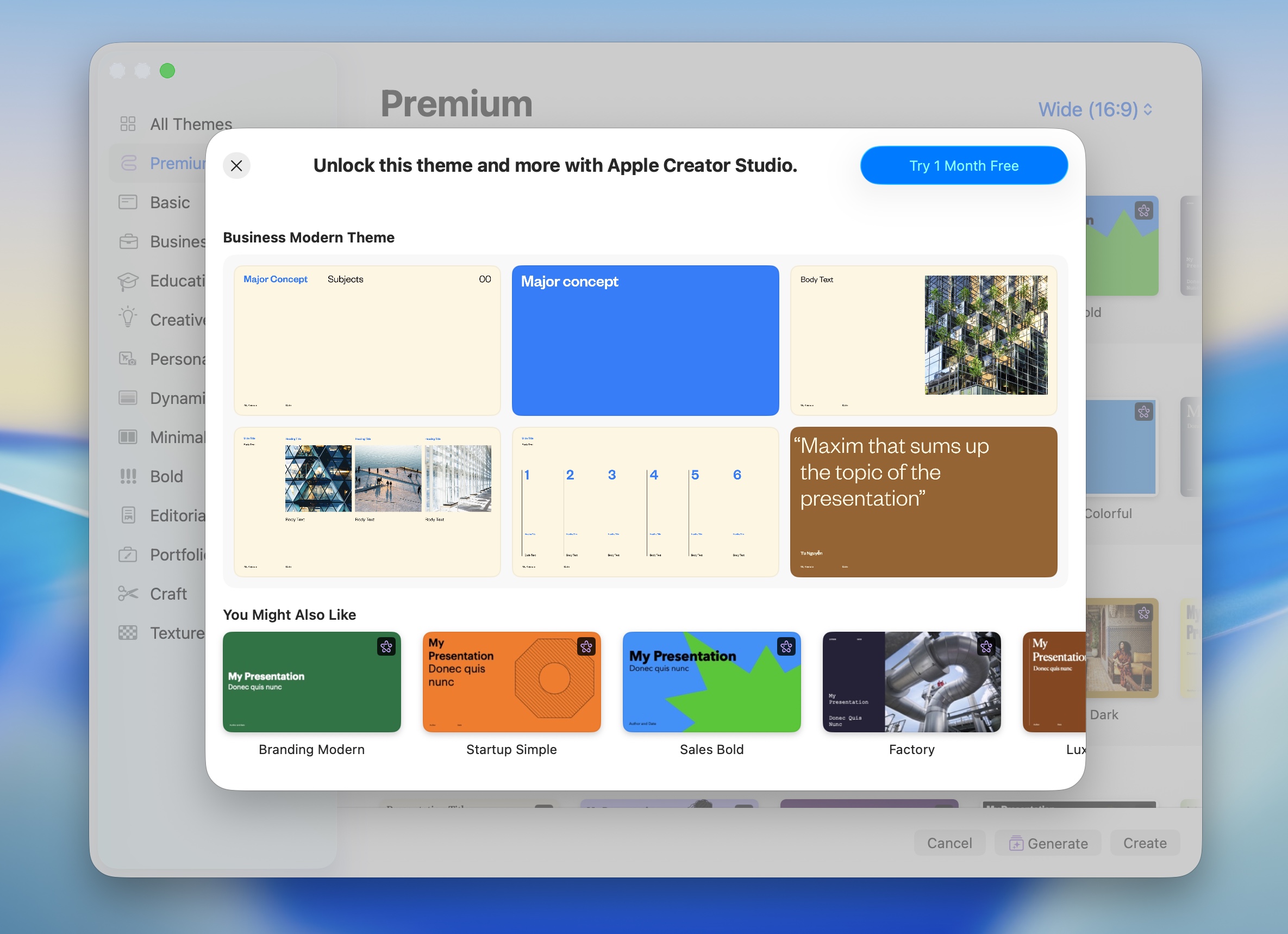Click the Generate button
1288x934 pixels.
(1047, 843)
